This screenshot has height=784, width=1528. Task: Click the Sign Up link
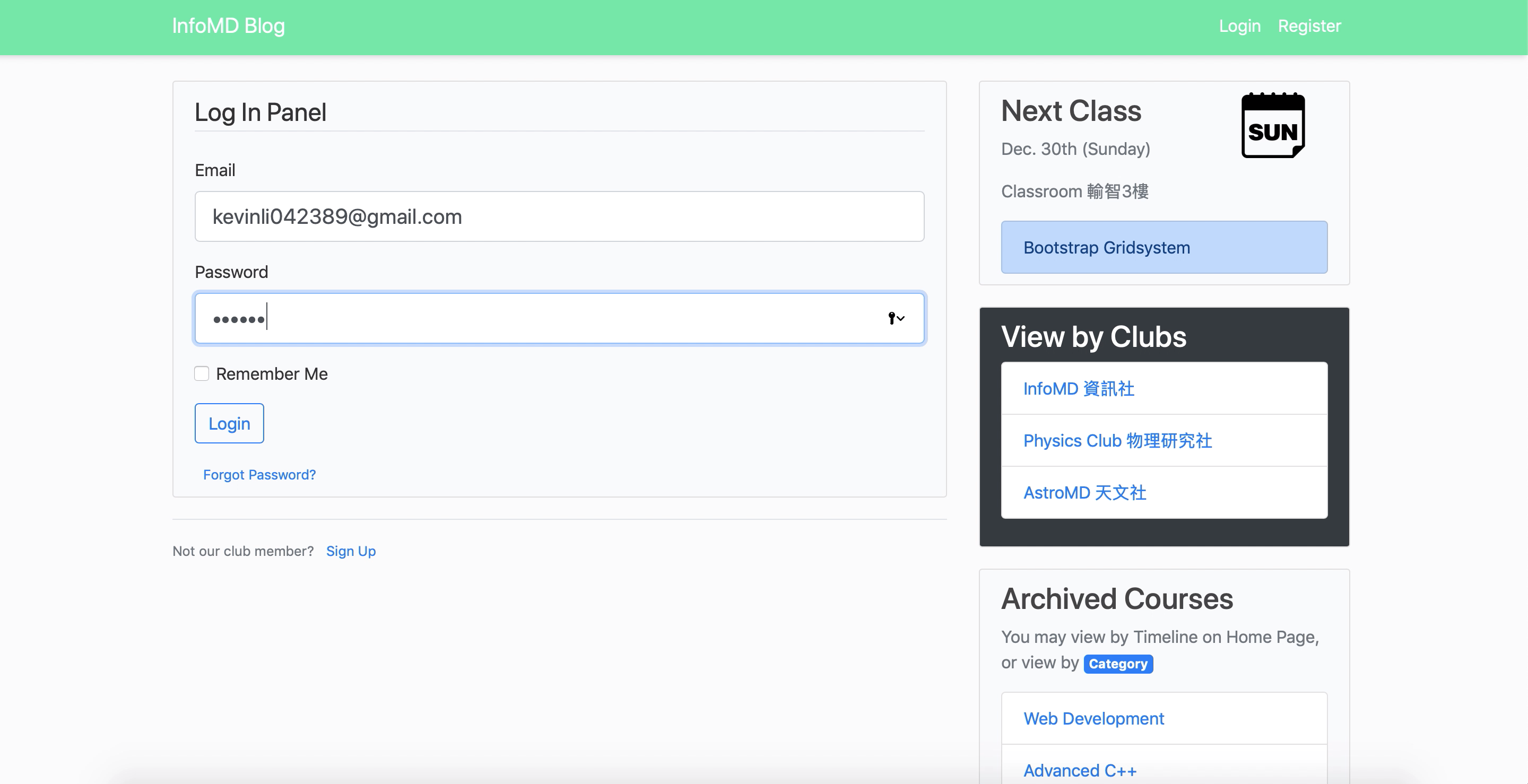(351, 551)
